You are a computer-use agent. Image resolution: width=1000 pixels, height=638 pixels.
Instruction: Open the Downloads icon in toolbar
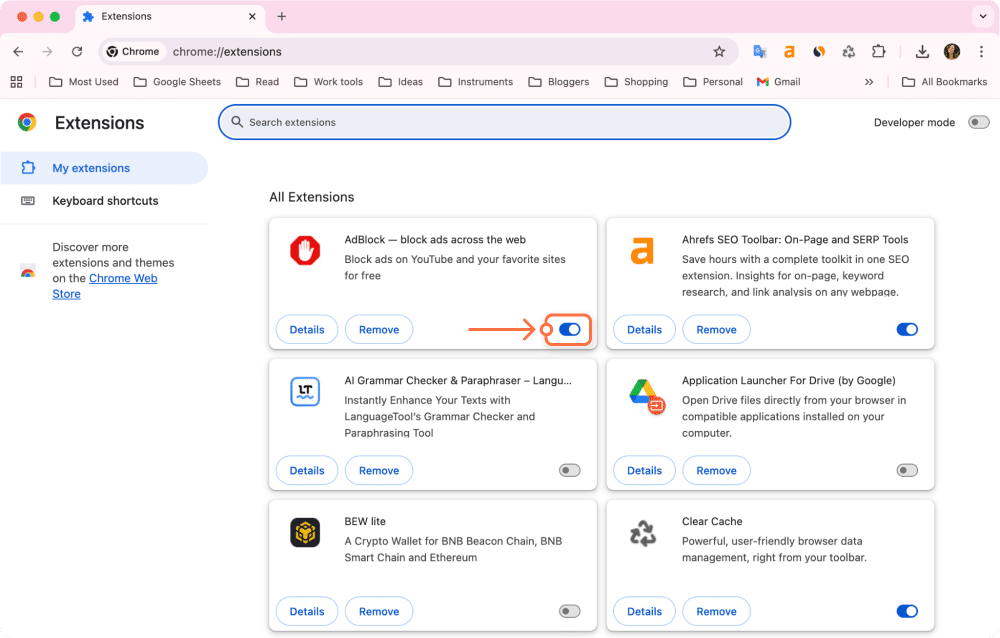(922, 52)
